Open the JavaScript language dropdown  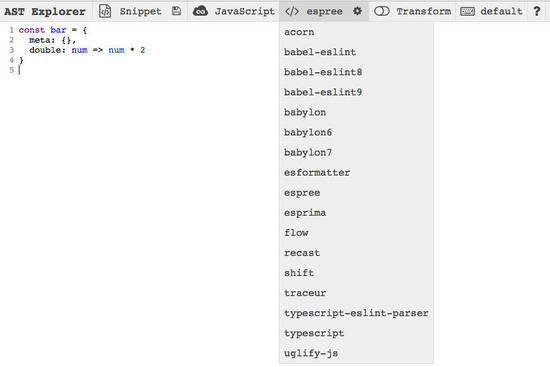coord(244,11)
